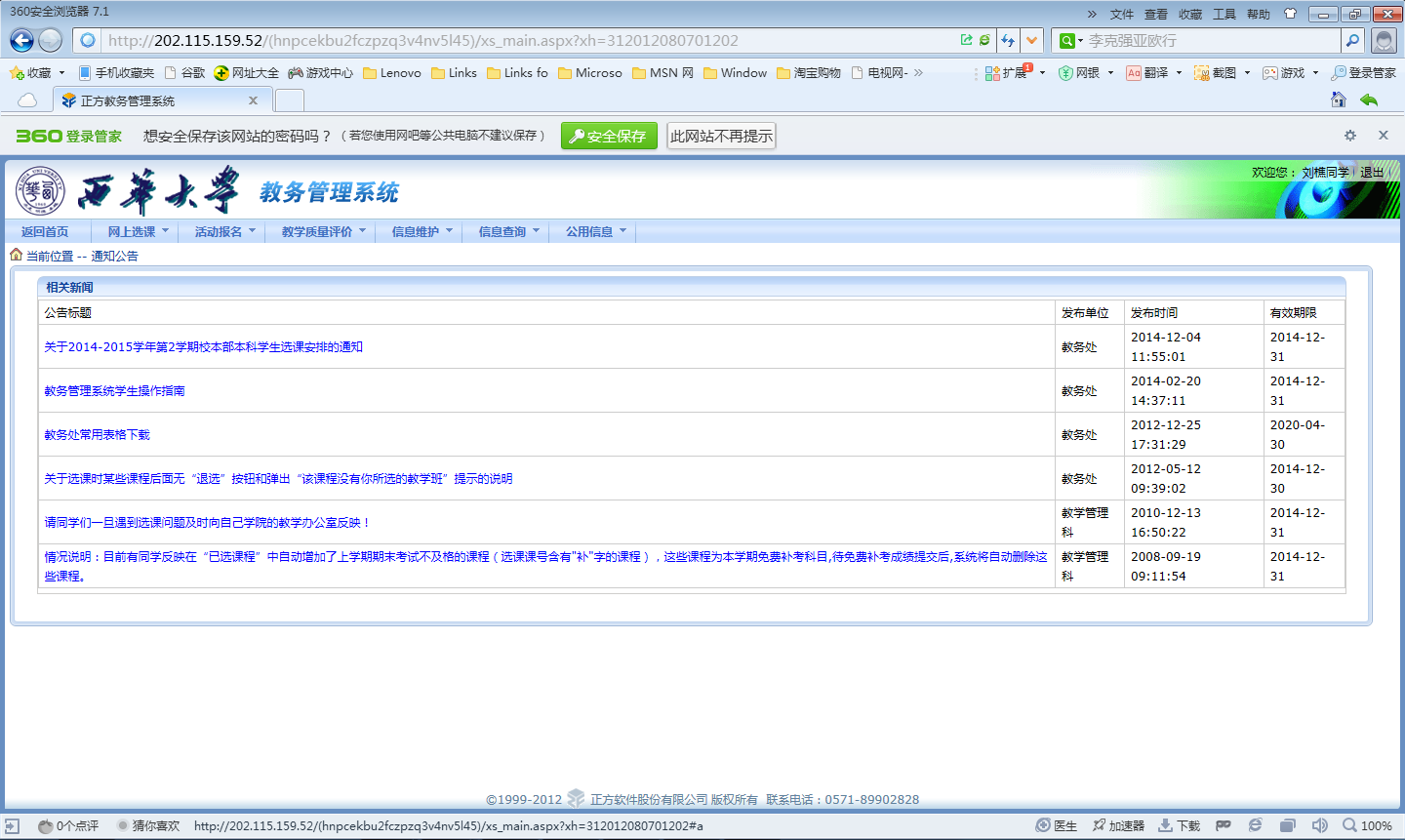Click the home icon below the bookmarks bar
1405x840 pixels.
coord(1339,100)
